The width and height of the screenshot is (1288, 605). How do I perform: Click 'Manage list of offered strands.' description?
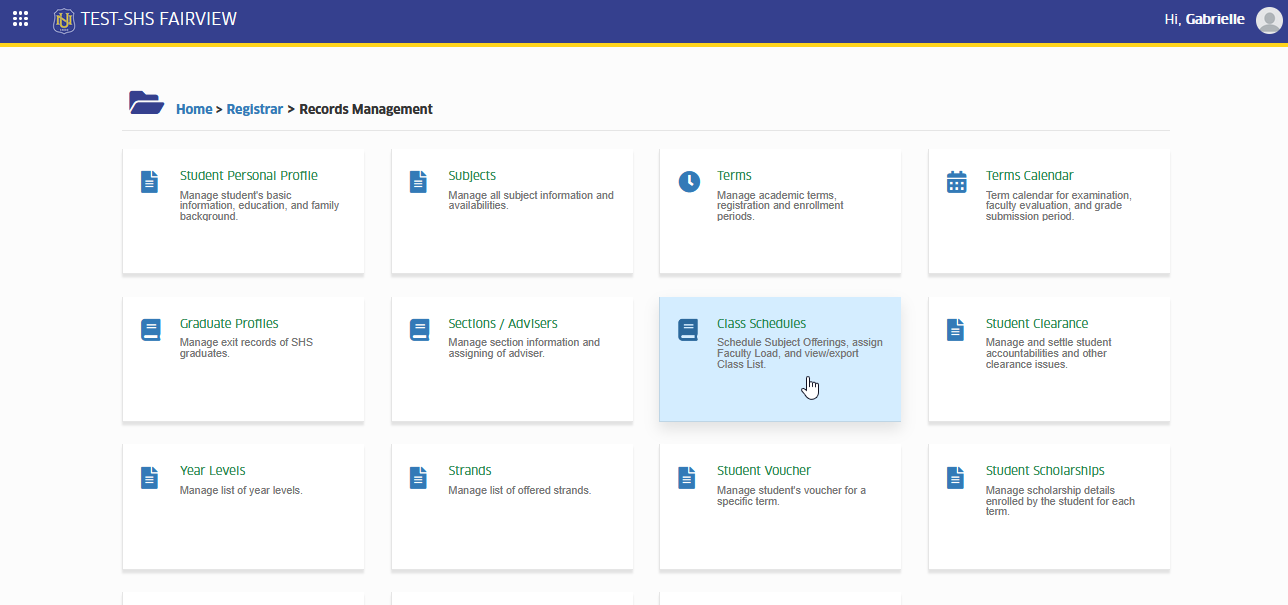[520, 491]
